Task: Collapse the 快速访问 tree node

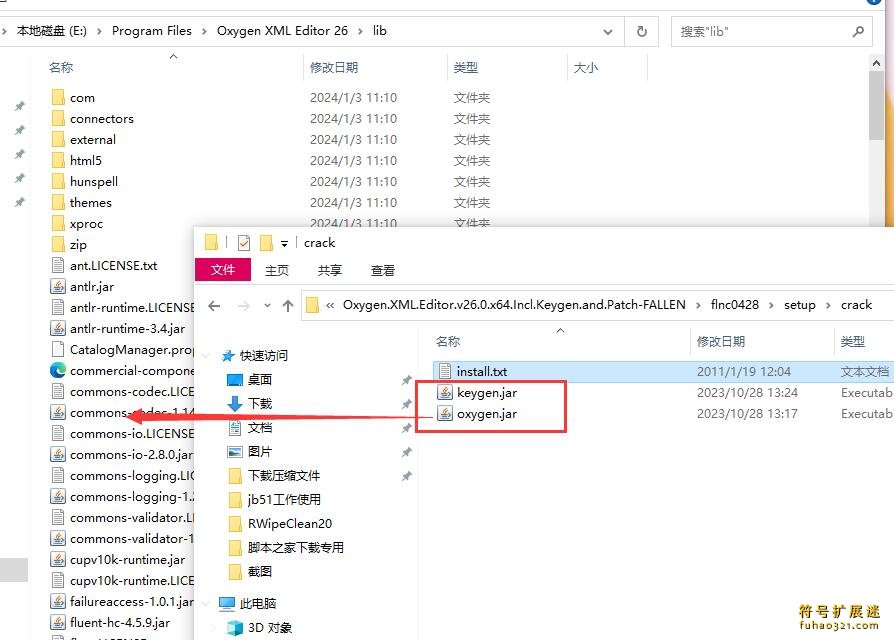Action: pyautogui.click(x=206, y=356)
